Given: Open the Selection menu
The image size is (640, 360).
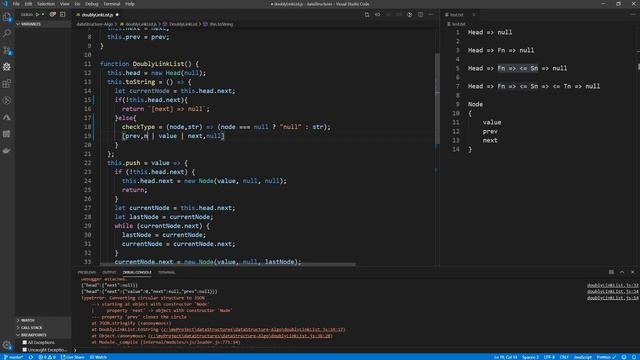Looking at the screenshot, I should point(46,4).
